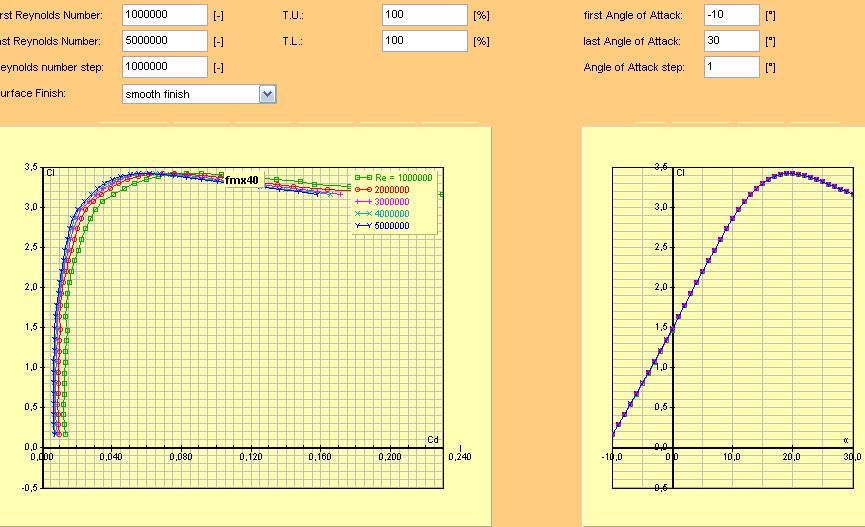Click the 5000000 legend entry
The width and height of the screenshot is (865, 527).
pyautogui.click(x=382, y=226)
